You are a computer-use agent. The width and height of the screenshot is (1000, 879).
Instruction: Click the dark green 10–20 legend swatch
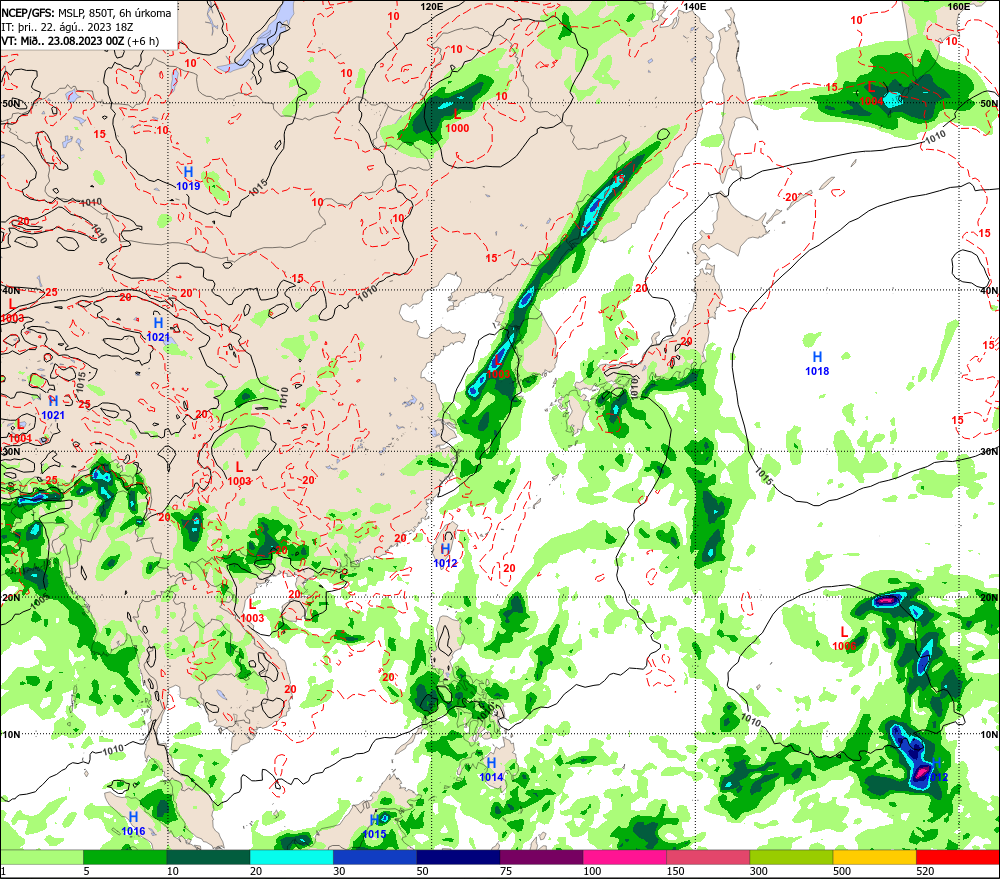point(208,857)
